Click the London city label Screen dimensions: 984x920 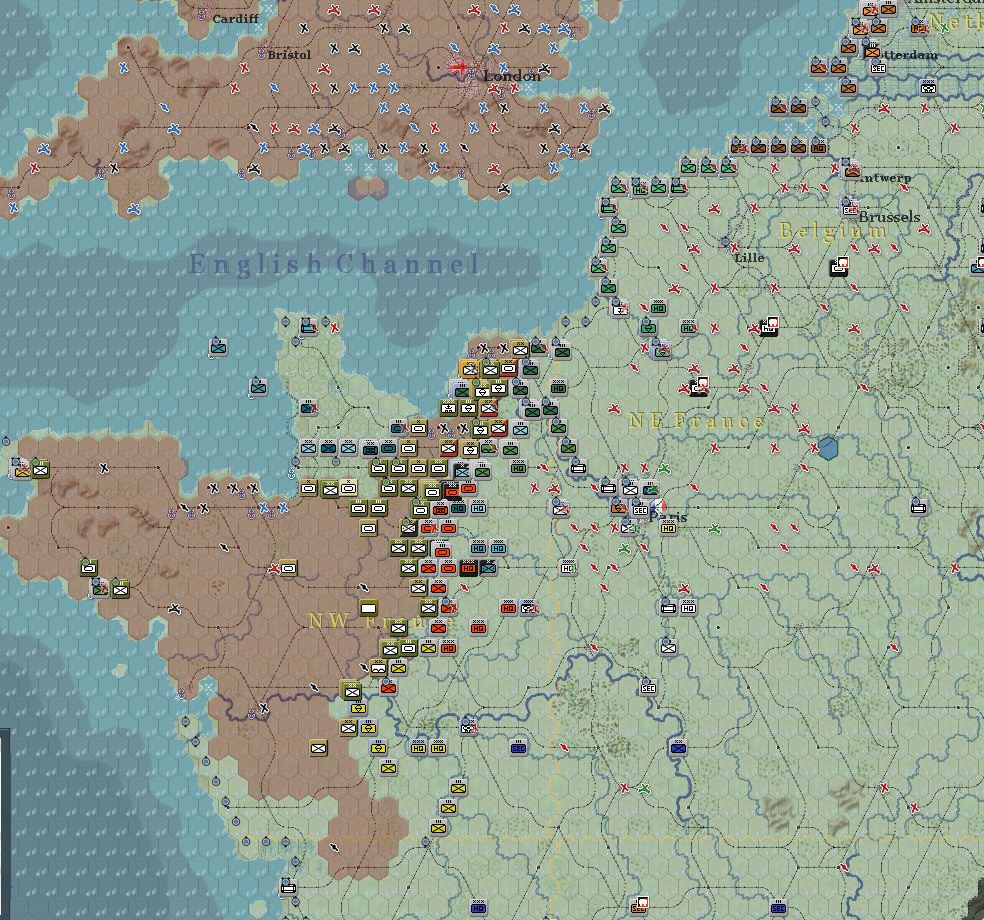(512, 76)
